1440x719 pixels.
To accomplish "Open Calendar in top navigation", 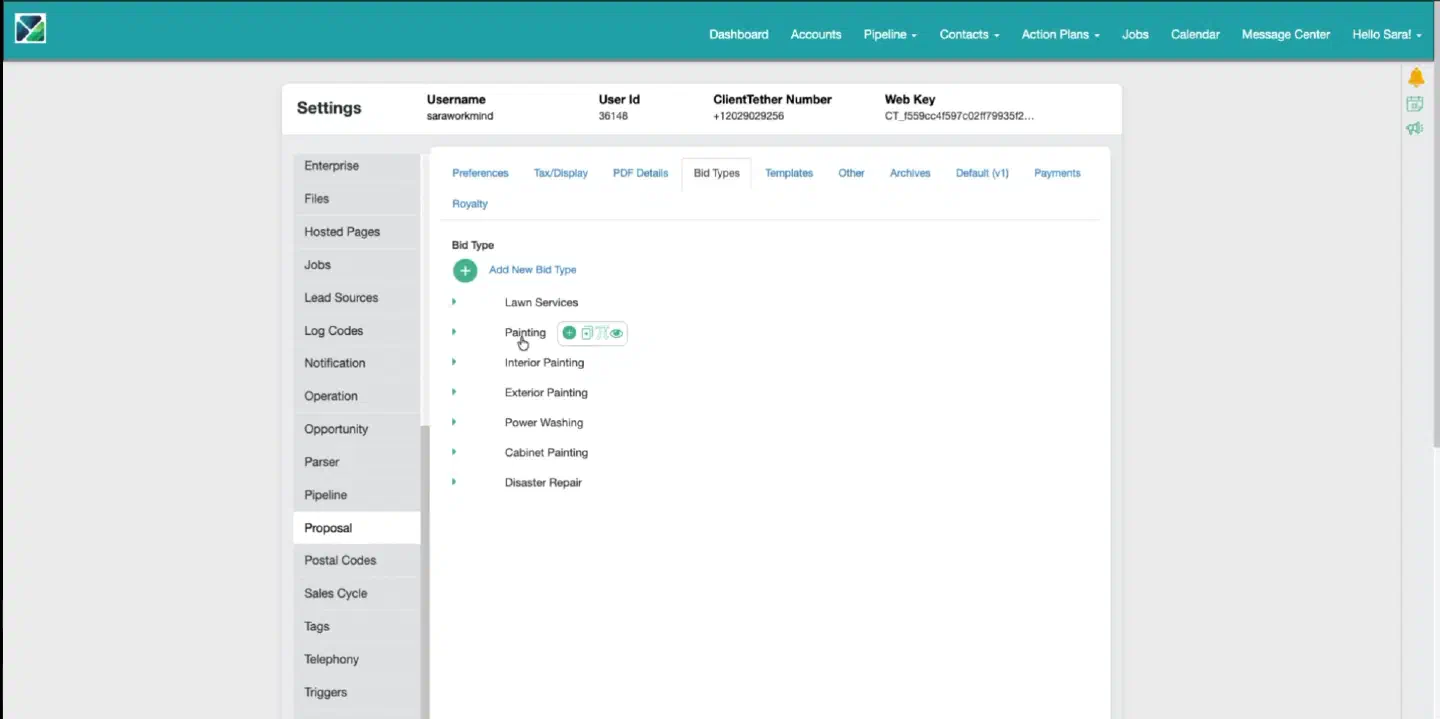I will (1195, 34).
